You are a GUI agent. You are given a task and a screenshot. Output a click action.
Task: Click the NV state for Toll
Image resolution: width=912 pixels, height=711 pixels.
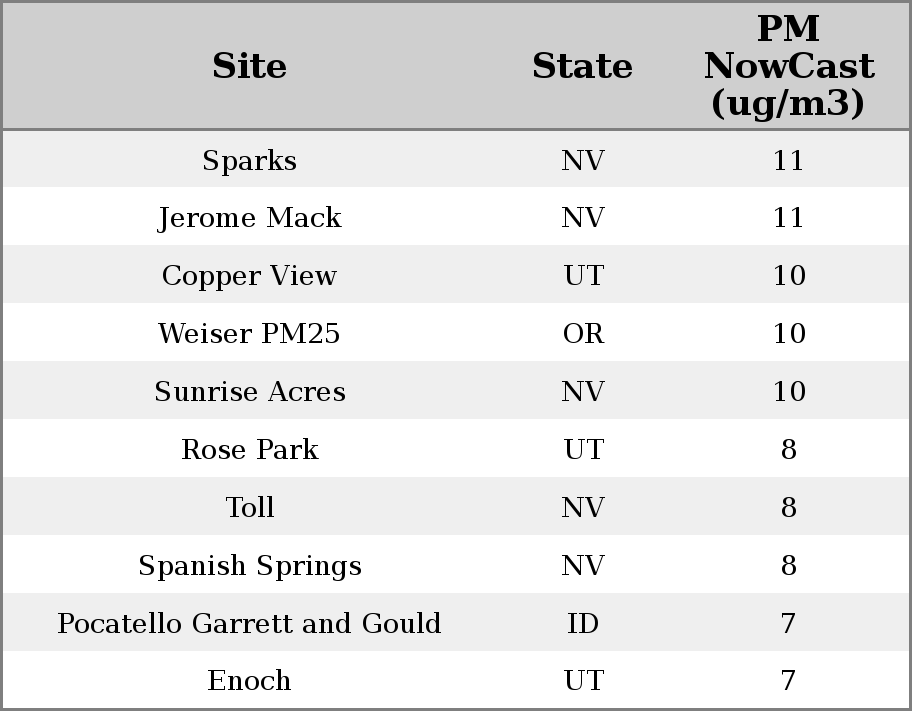[x=583, y=508]
